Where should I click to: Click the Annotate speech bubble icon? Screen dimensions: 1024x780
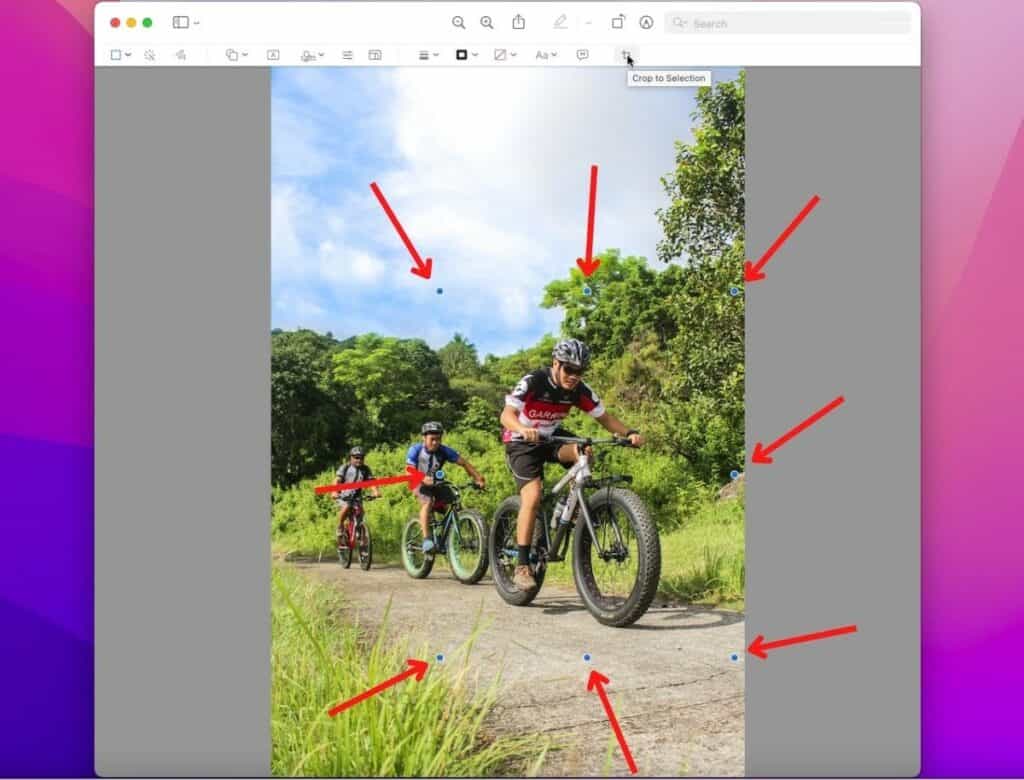coord(583,55)
